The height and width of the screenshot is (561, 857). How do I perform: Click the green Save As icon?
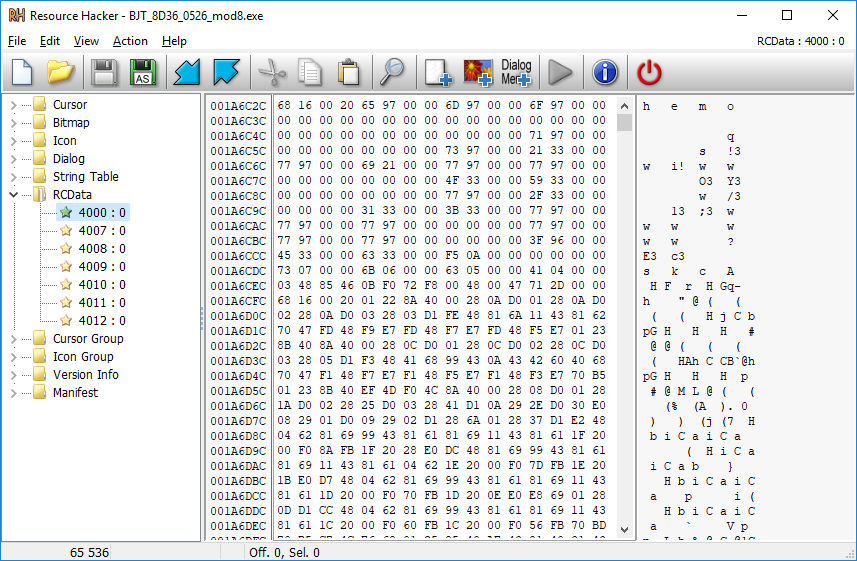142,72
